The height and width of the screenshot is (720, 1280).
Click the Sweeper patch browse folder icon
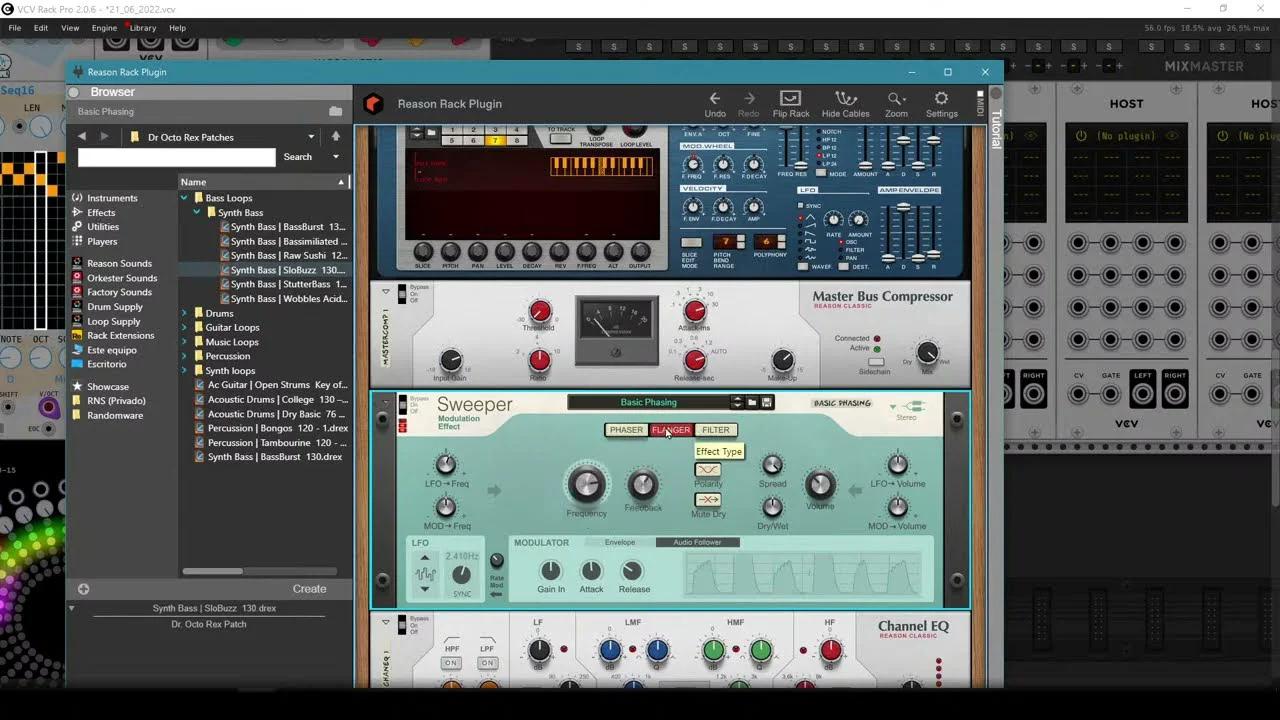[x=752, y=403]
